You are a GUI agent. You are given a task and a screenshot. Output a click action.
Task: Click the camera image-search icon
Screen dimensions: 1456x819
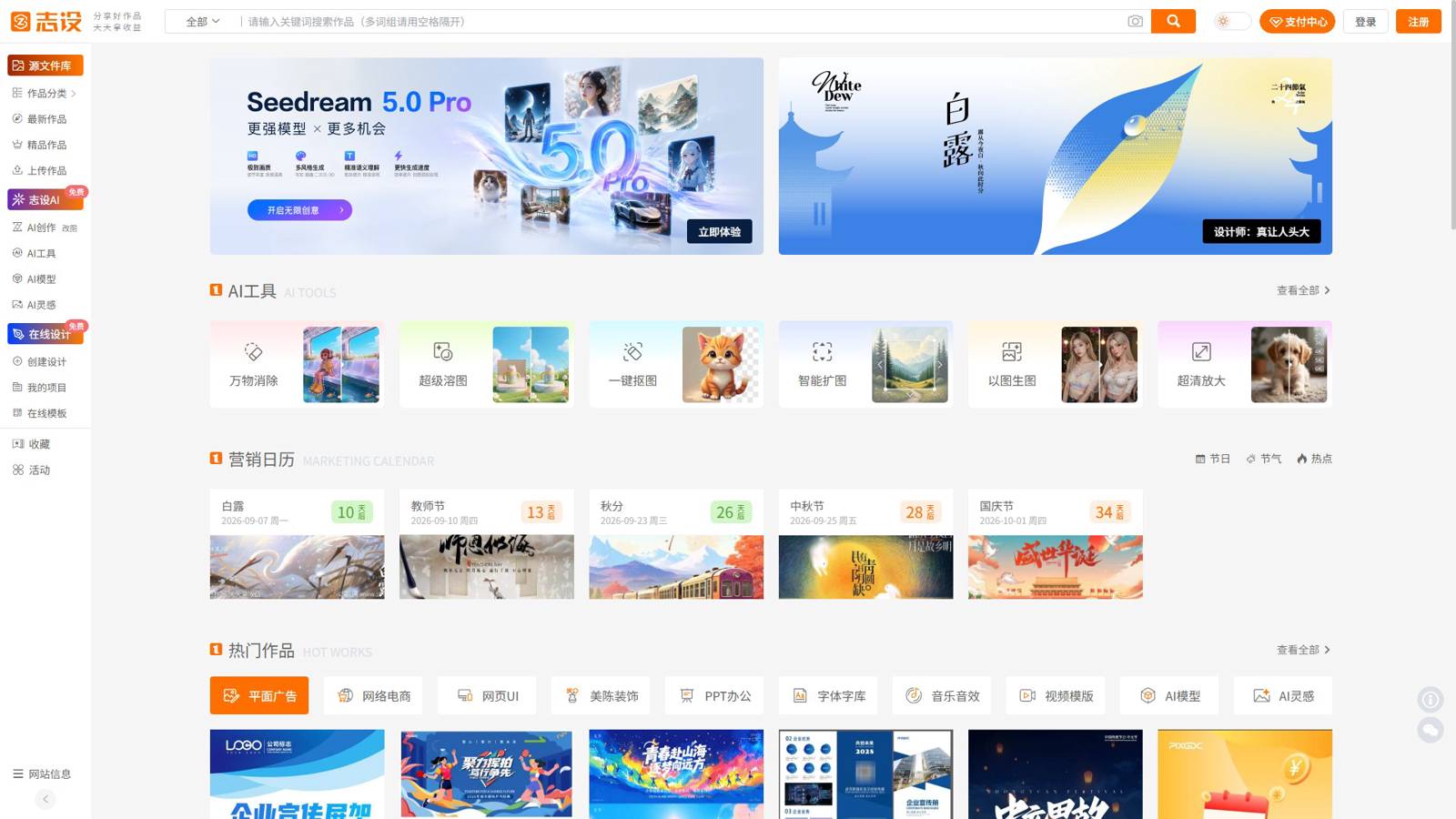pos(1135,21)
